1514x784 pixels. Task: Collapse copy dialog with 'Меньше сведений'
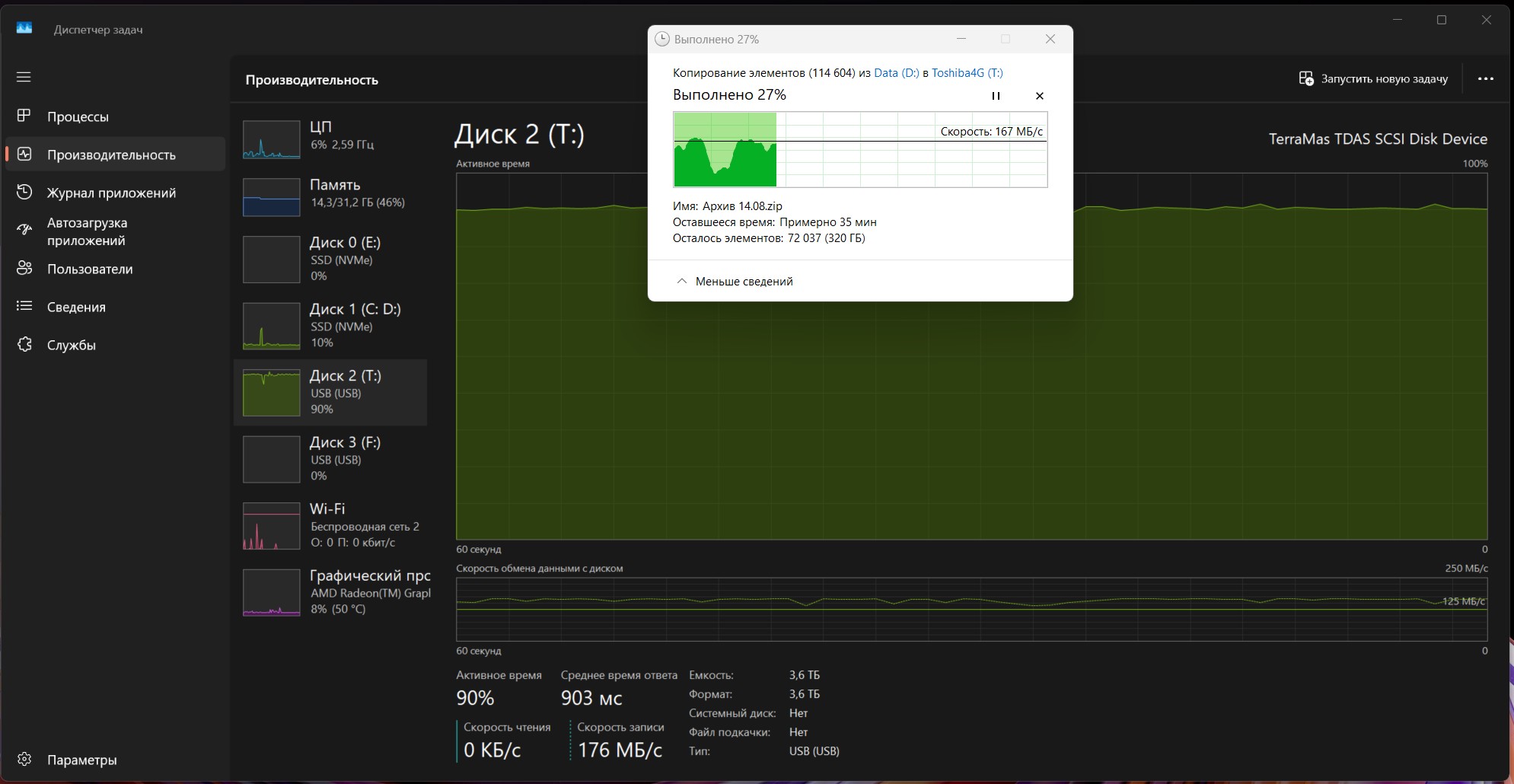pyautogui.click(x=735, y=282)
